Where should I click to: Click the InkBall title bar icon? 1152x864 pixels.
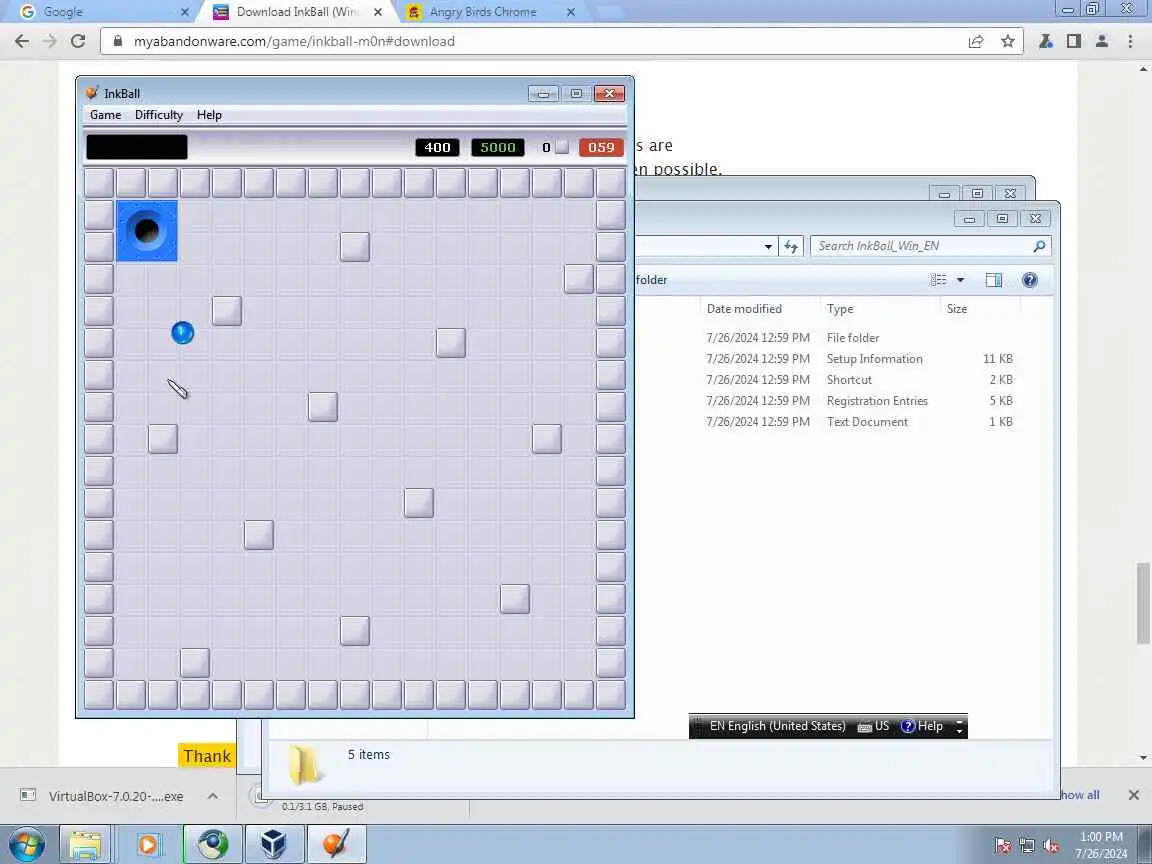[92, 93]
